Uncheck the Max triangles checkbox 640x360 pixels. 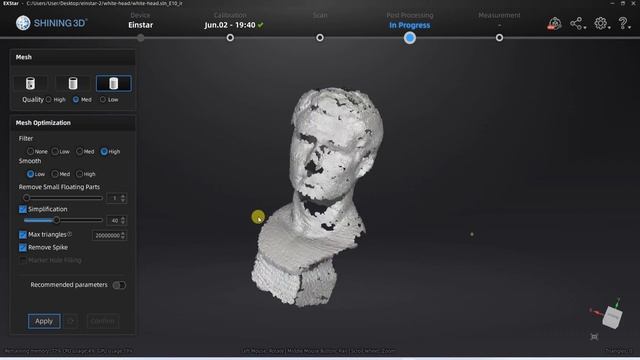point(23,235)
